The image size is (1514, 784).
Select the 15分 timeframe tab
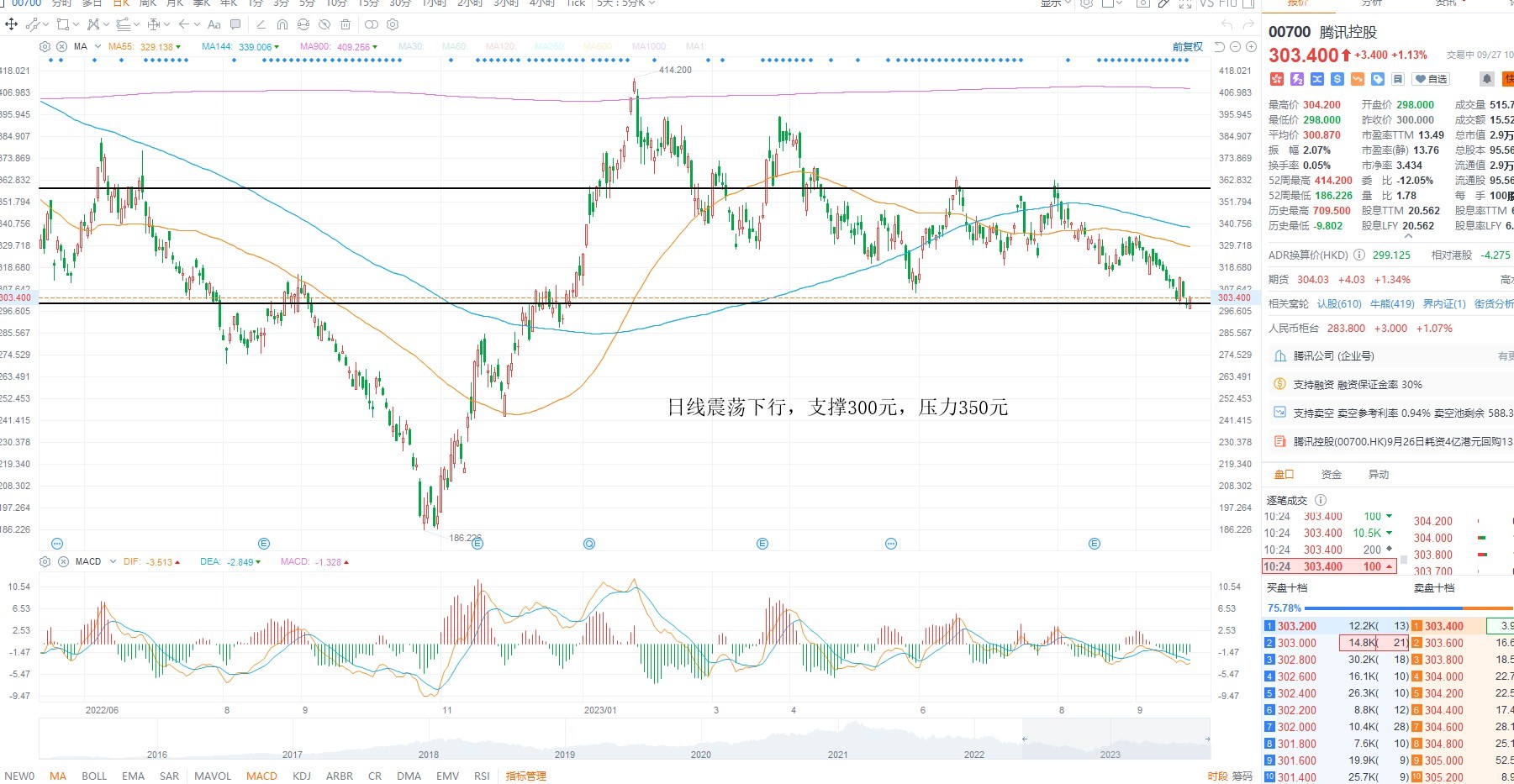coord(368,3)
